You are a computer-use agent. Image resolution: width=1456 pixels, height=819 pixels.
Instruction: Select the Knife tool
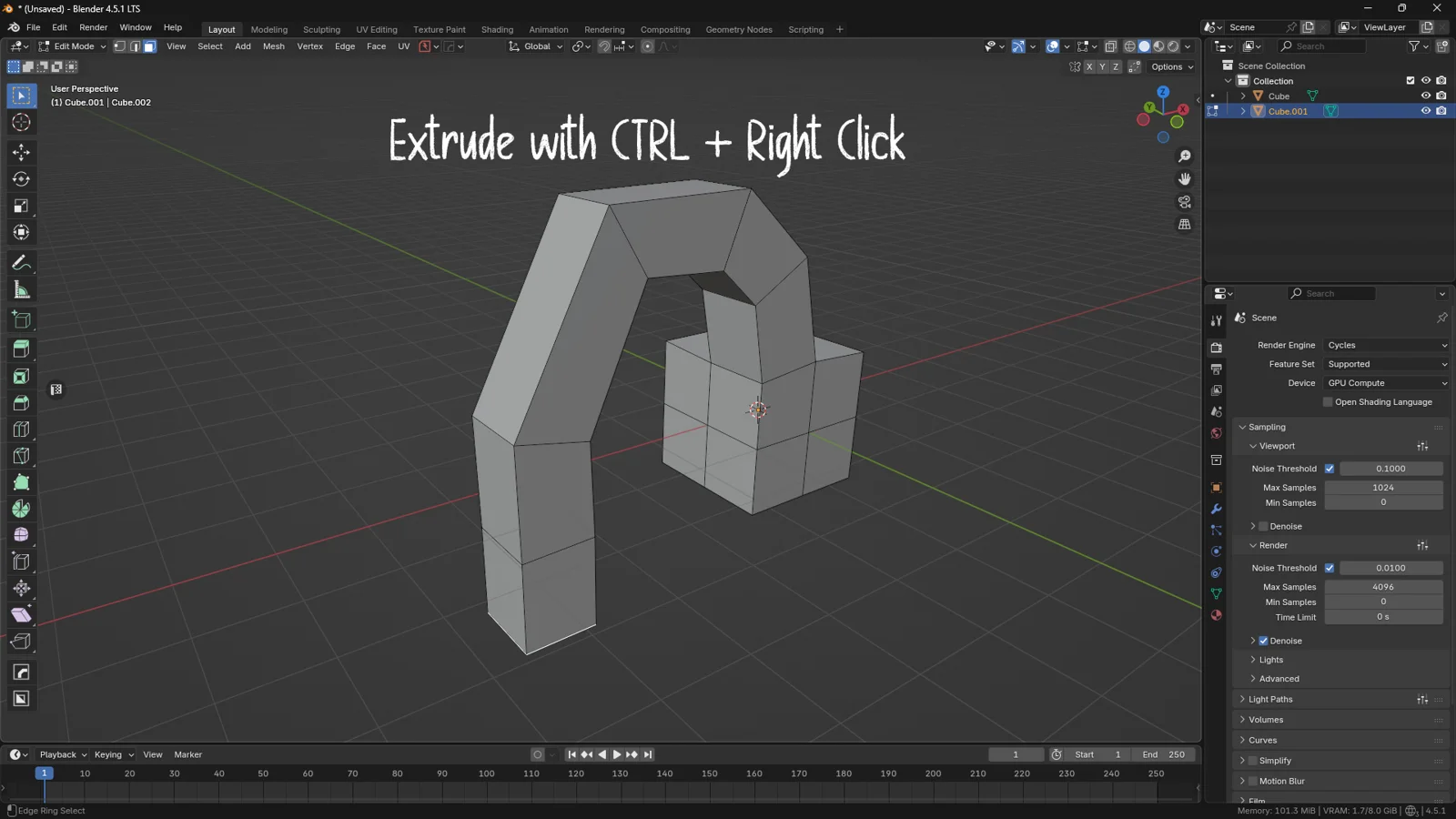pyautogui.click(x=21, y=455)
